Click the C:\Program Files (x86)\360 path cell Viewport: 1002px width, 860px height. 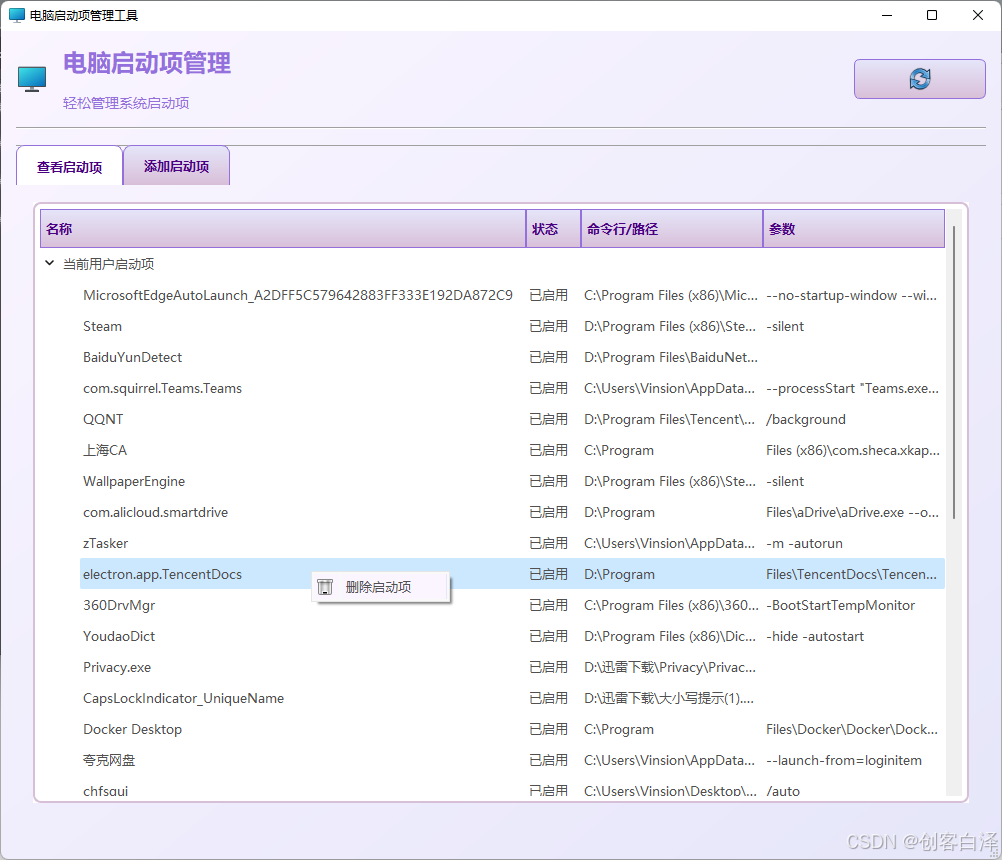point(672,605)
